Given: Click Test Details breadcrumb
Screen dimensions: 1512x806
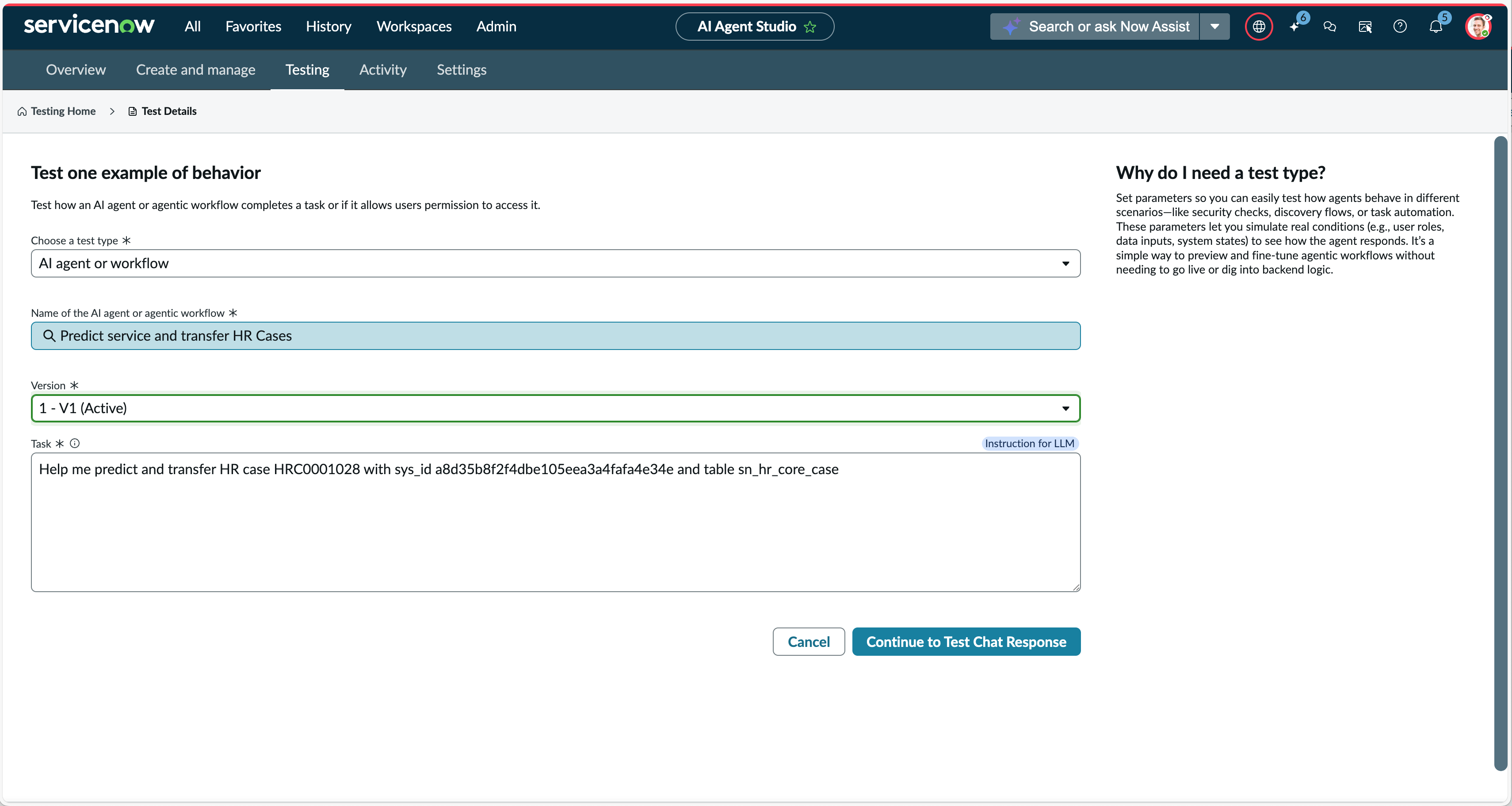Looking at the screenshot, I should 169,111.
